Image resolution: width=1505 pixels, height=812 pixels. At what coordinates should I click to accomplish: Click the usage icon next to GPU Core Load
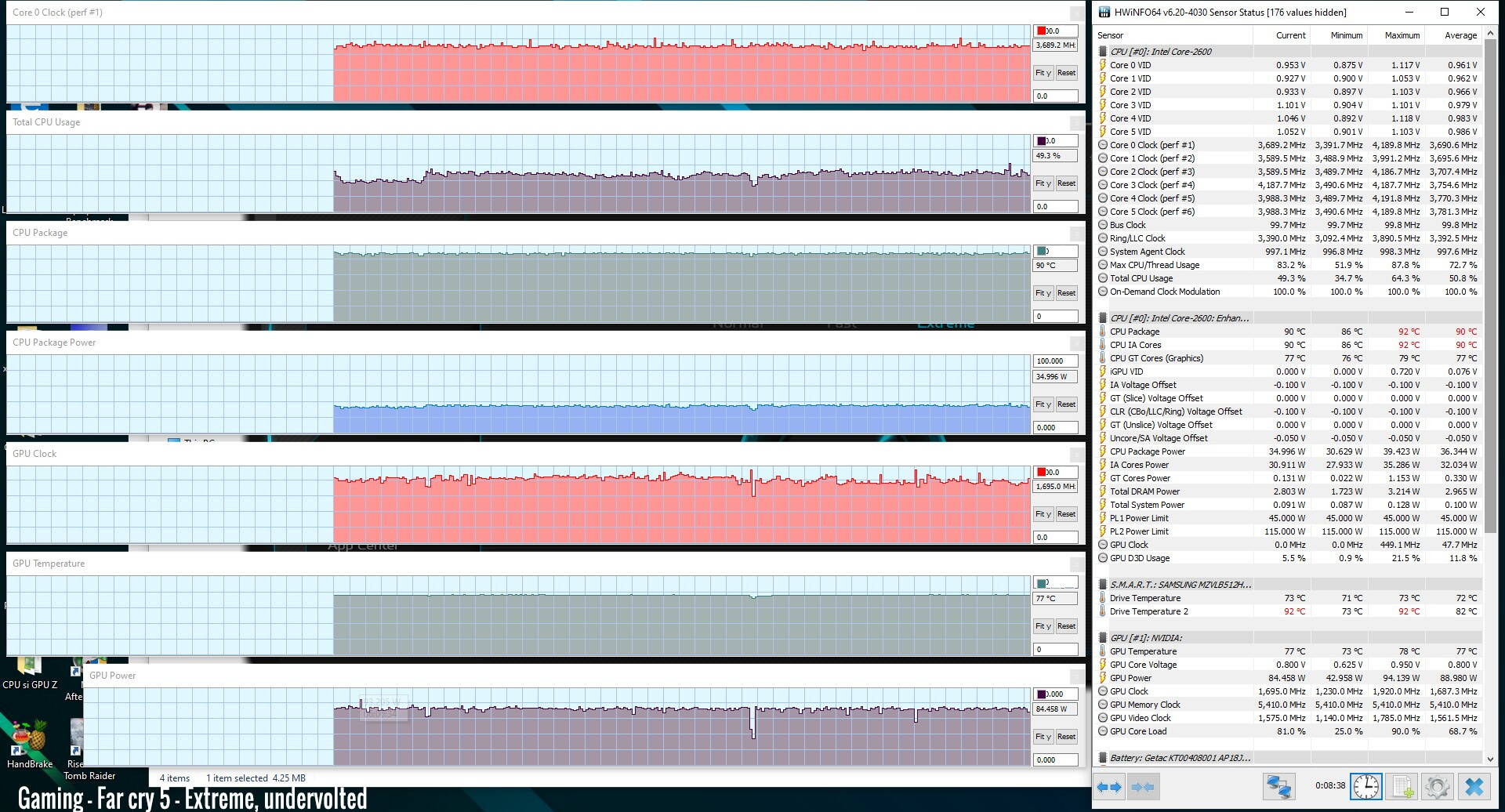[x=1103, y=731]
